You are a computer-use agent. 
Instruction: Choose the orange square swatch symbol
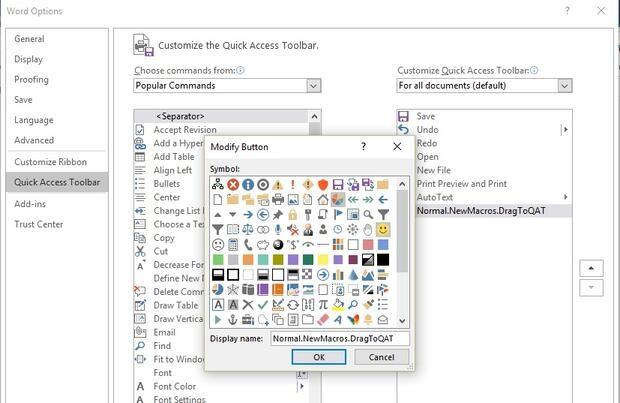[x=248, y=259]
